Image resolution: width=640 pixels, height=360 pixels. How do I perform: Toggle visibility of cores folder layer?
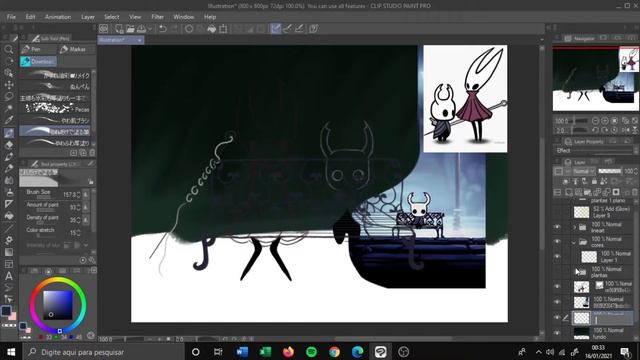[557, 242]
